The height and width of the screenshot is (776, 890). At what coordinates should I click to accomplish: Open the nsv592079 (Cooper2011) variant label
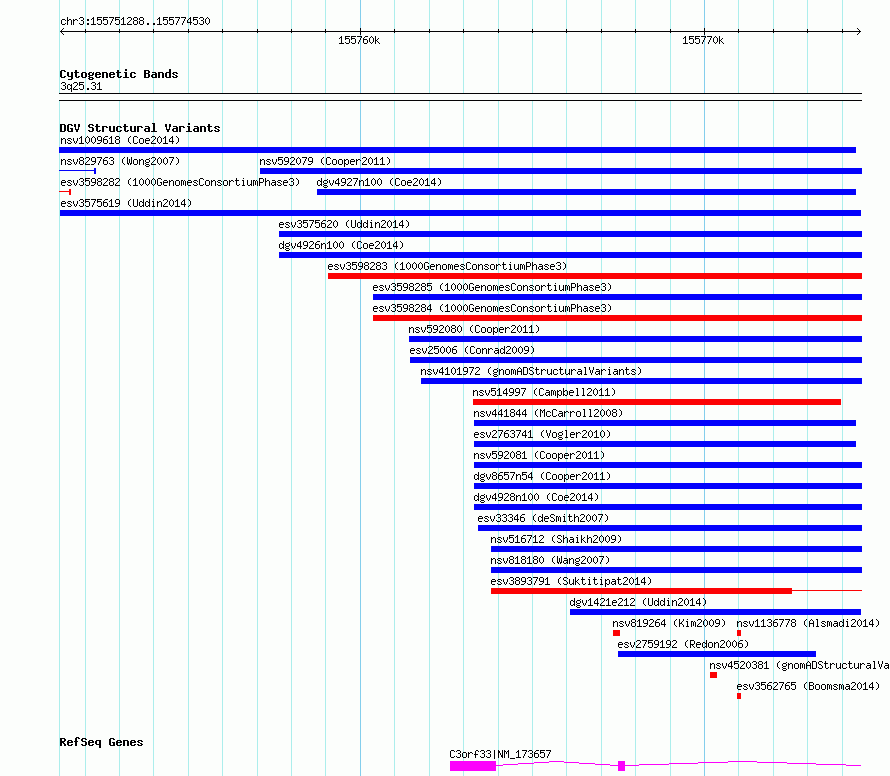tap(325, 161)
